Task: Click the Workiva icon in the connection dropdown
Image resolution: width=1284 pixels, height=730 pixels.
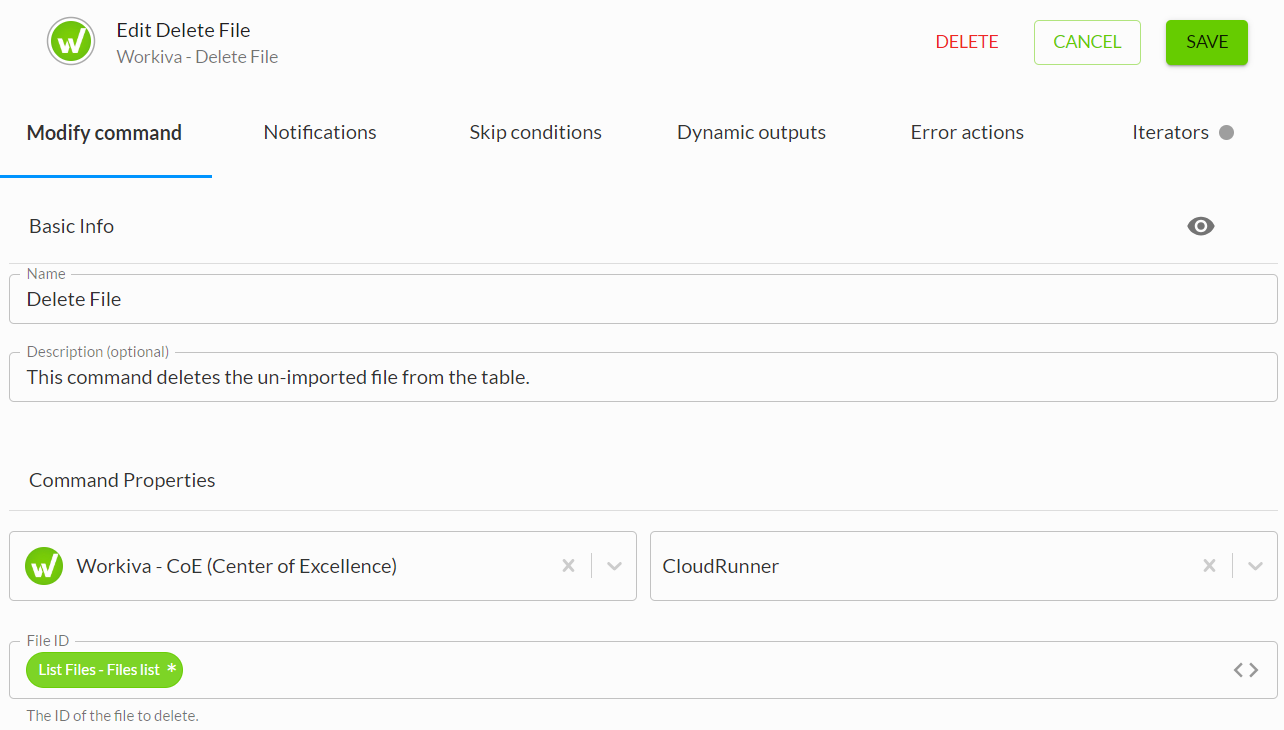Action: click(44, 566)
